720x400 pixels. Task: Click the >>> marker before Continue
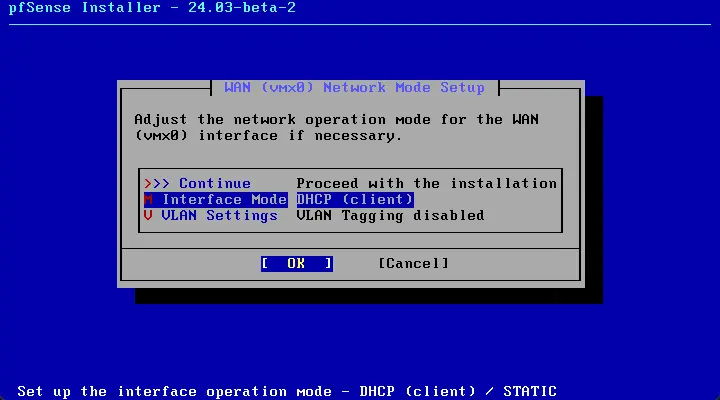[x=157, y=184]
